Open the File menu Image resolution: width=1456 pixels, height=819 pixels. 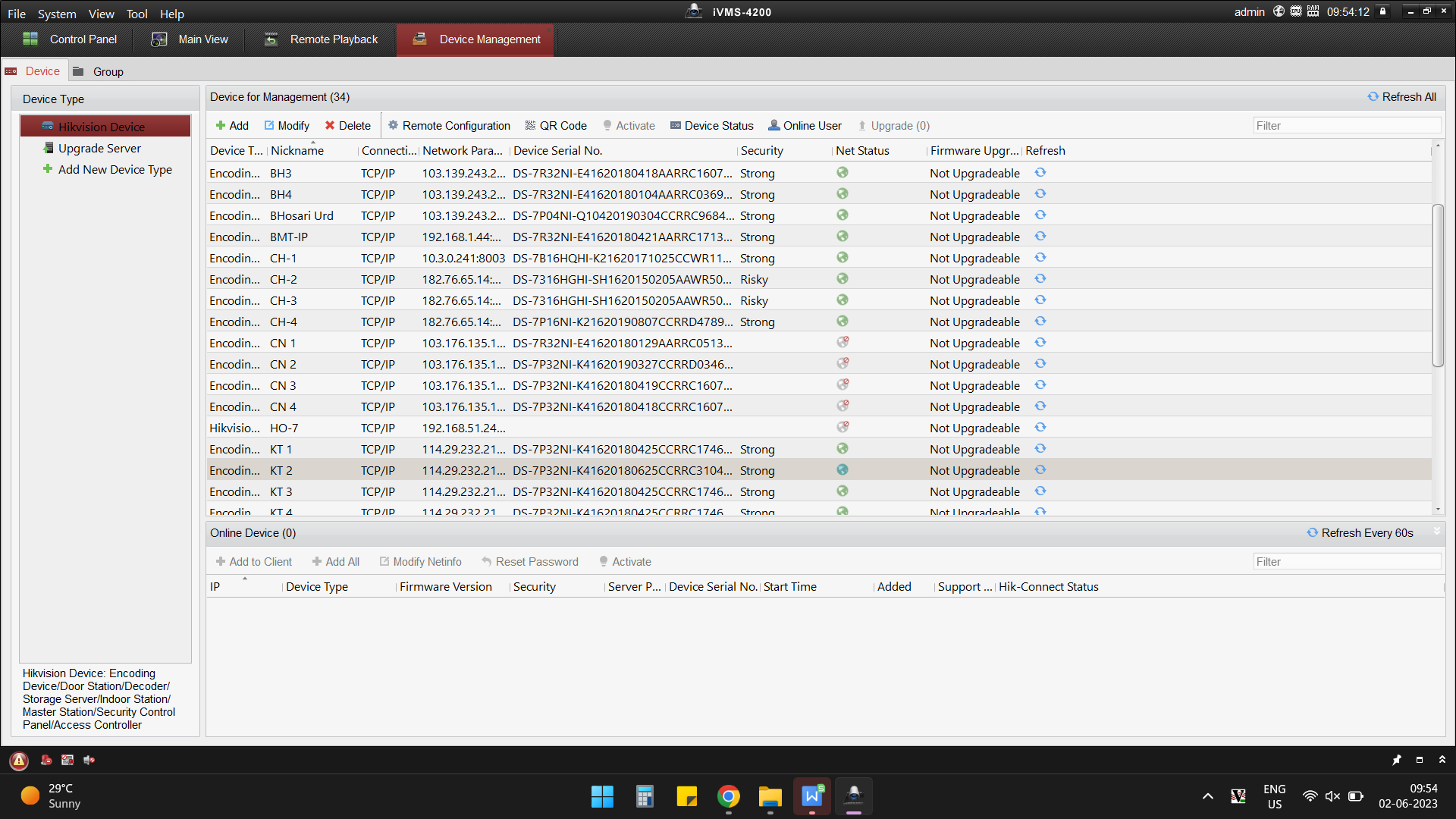click(17, 14)
